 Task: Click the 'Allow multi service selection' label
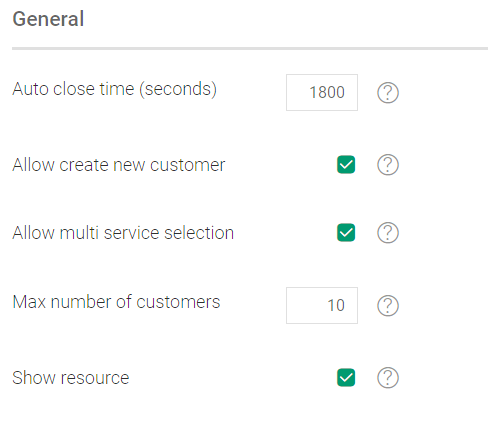tap(123, 233)
